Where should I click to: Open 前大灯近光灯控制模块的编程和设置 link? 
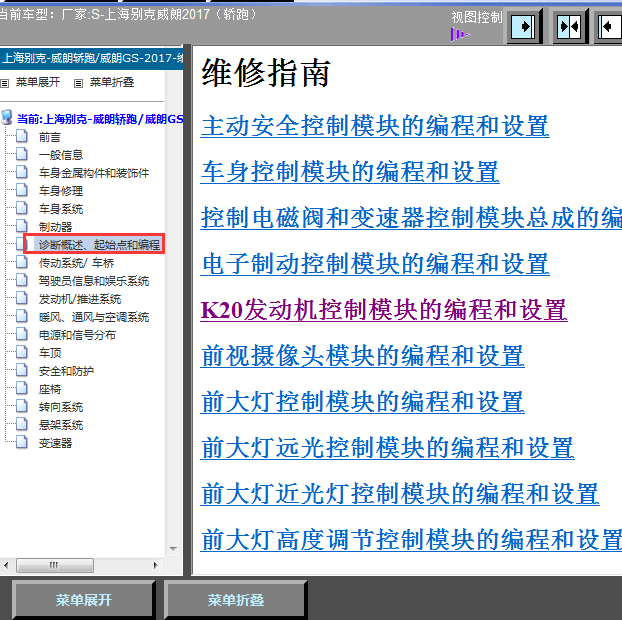(x=400, y=494)
